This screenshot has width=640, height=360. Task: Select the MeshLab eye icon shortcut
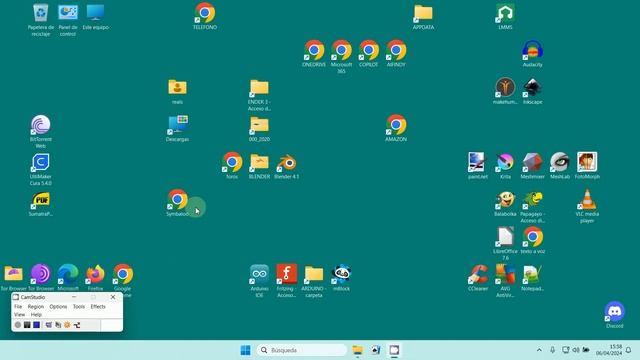(560, 165)
